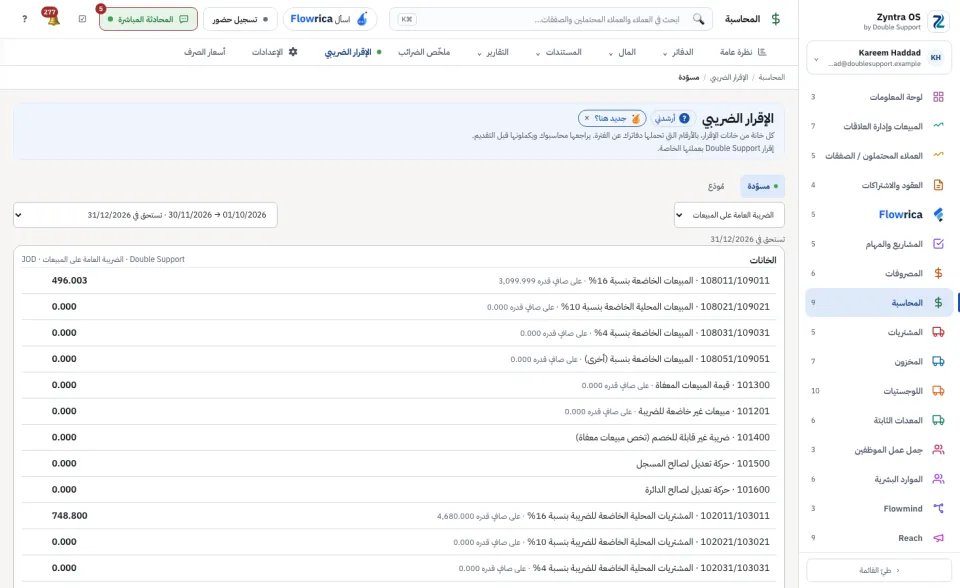Switch to the 'مسوّدة' draft tab
This screenshot has width=960, height=588.
[x=762, y=186]
